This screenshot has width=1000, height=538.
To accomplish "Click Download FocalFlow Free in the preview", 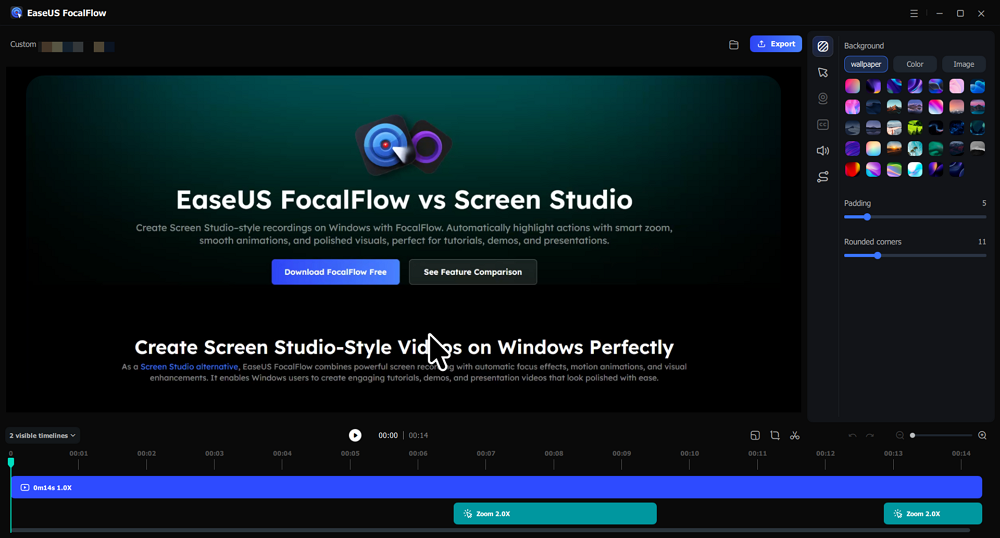I will click(x=335, y=272).
